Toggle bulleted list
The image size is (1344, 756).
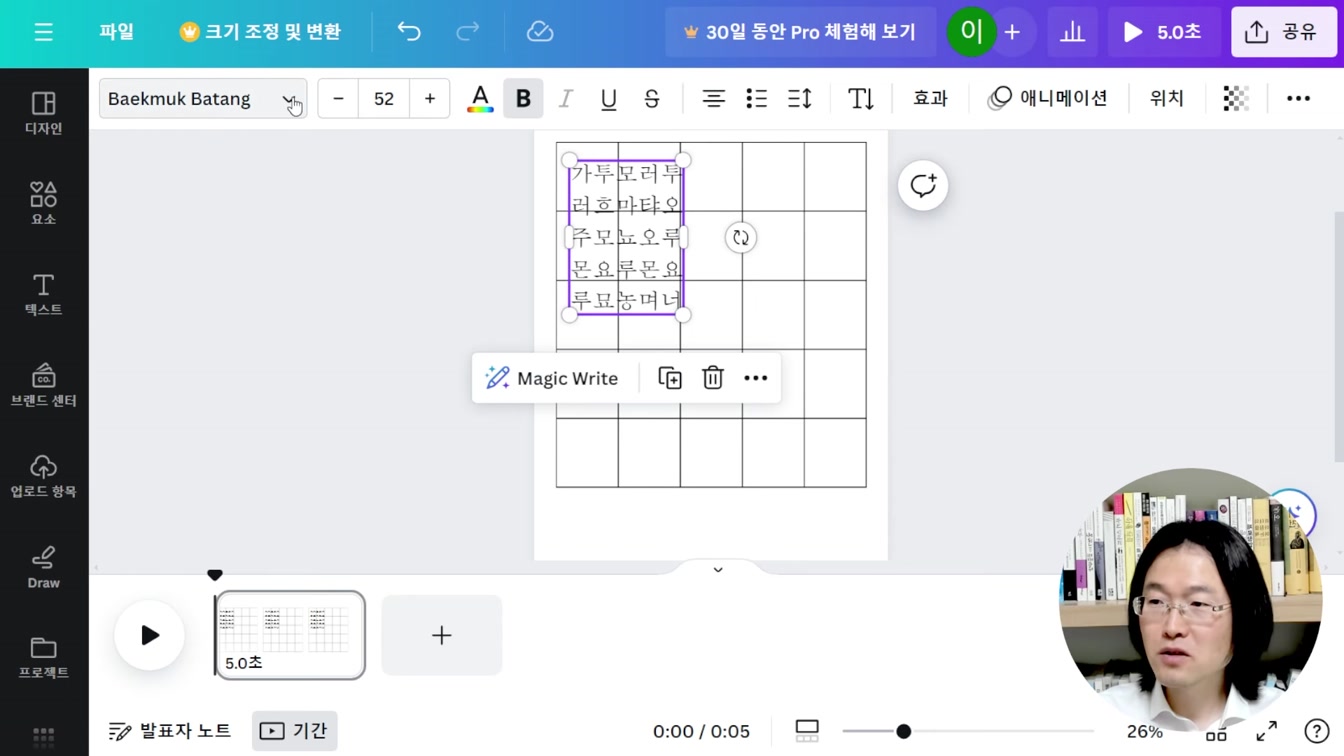756,98
